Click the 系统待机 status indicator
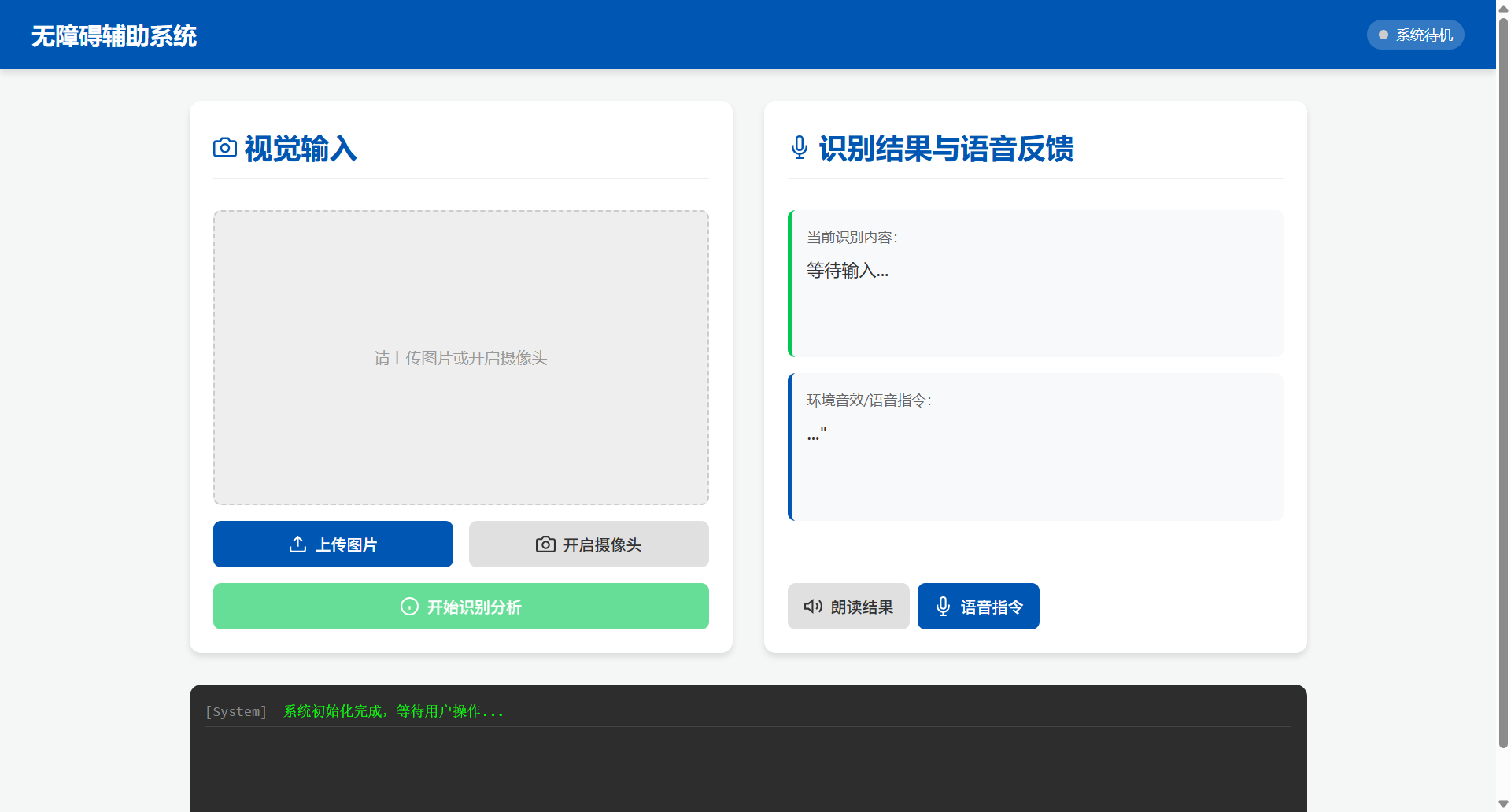1511x812 pixels. click(1415, 34)
